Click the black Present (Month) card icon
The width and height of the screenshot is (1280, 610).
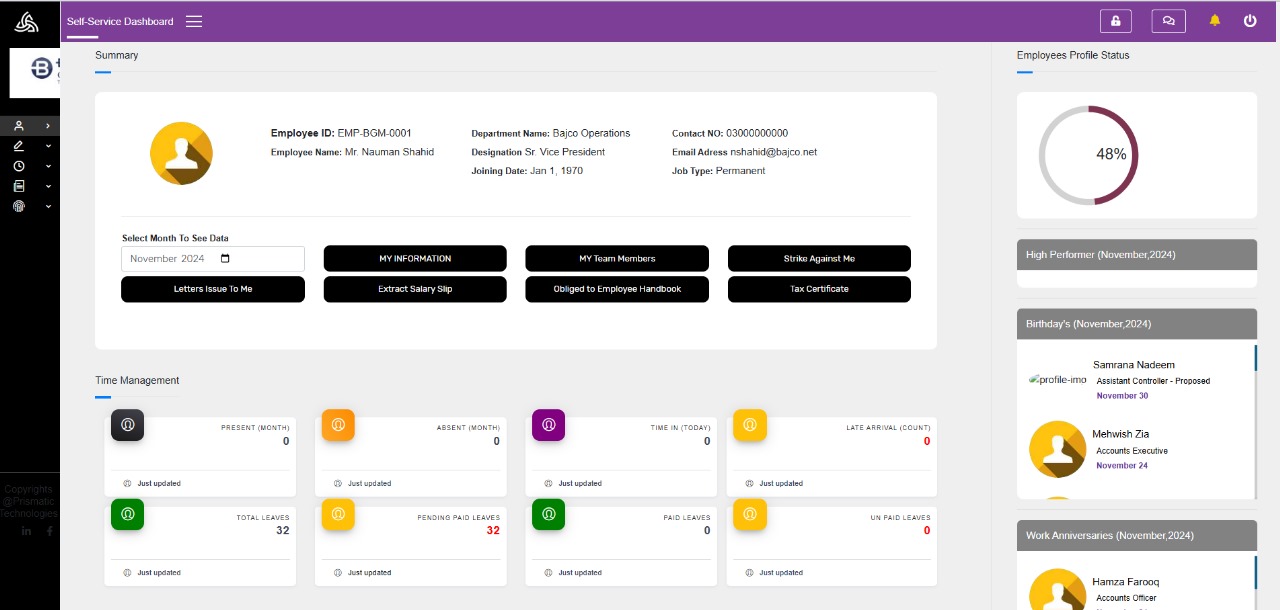(x=128, y=425)
